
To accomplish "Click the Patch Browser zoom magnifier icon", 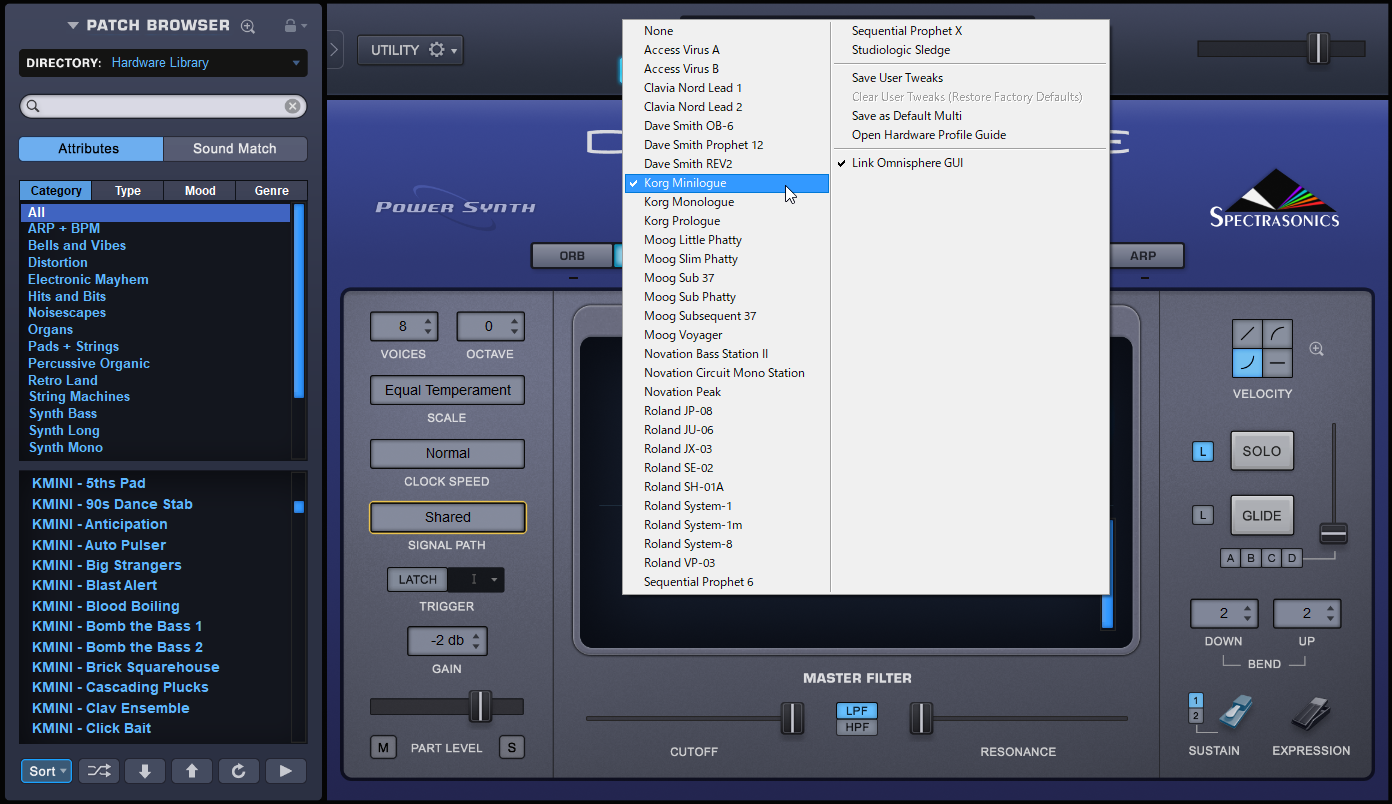I will 248,26.
